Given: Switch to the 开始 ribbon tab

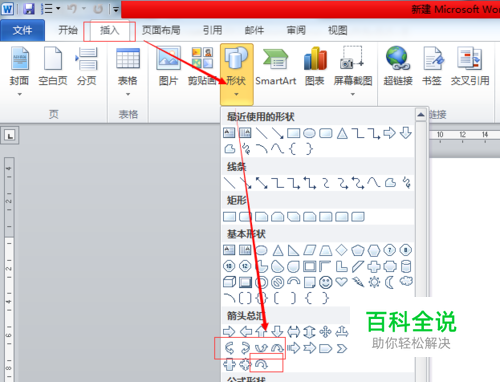Looking at the screenshot, I should (x=68, y=30).
